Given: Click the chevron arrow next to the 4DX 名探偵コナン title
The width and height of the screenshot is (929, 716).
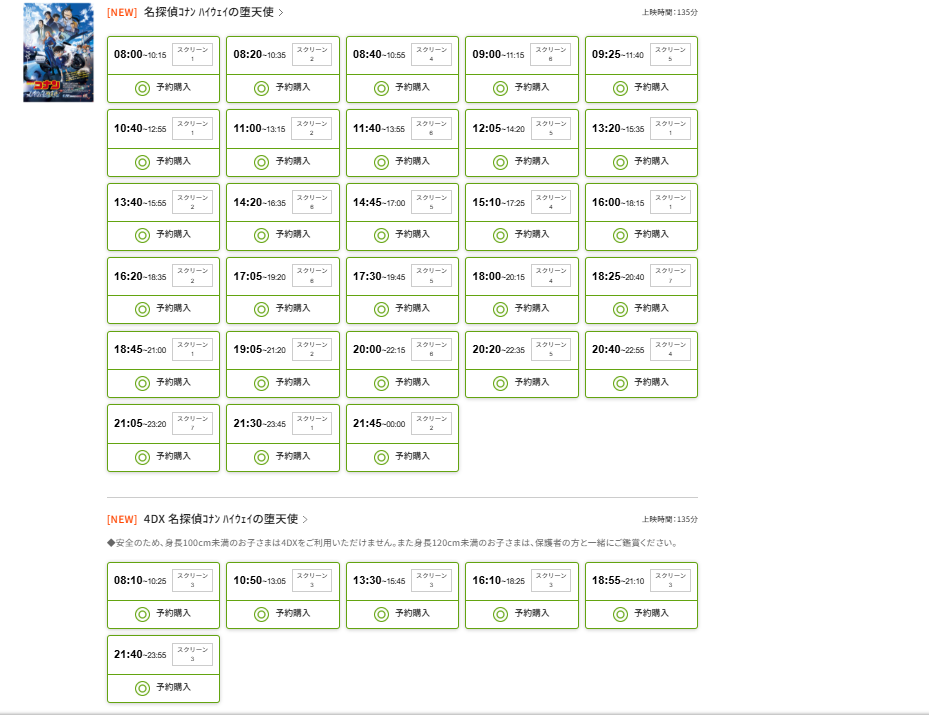Looking at the screenshot, I should tap(305, 520).
